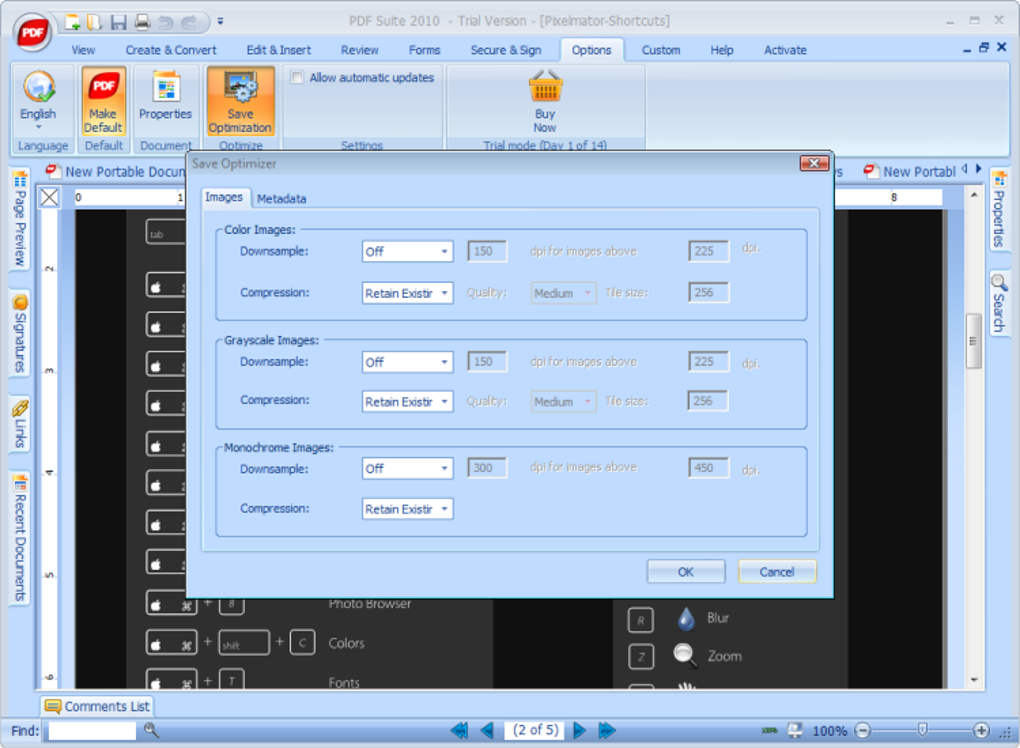
Task: Go to the Review ribbon tab
Action: tap(360, 50)
